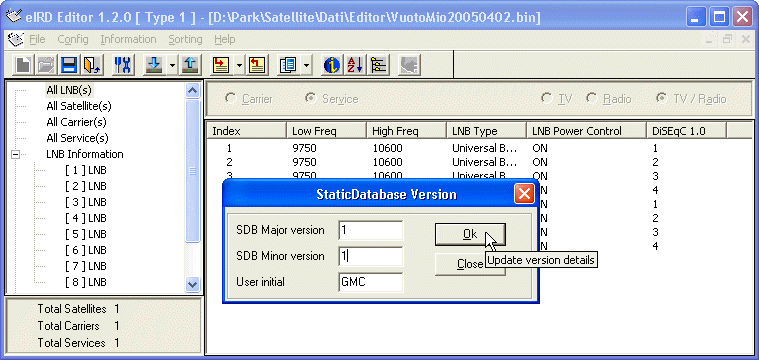Click the Low Freq column header

[326, 131]
